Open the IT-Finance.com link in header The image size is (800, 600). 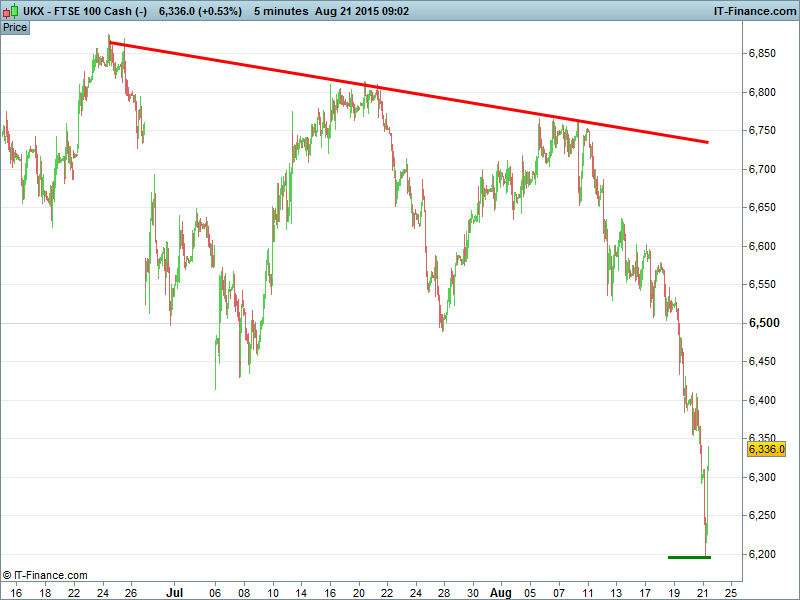pyautogui.click(x=755, y=11)
